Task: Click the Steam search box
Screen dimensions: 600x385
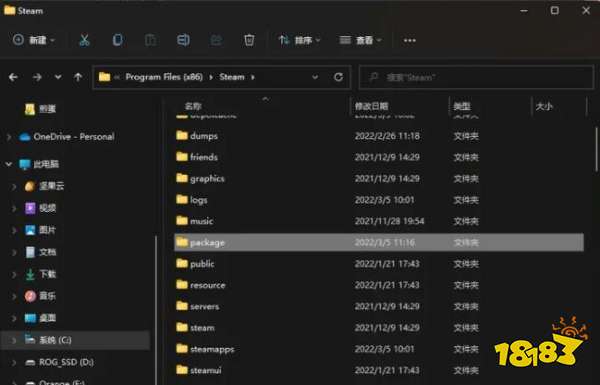Action: 476,77
